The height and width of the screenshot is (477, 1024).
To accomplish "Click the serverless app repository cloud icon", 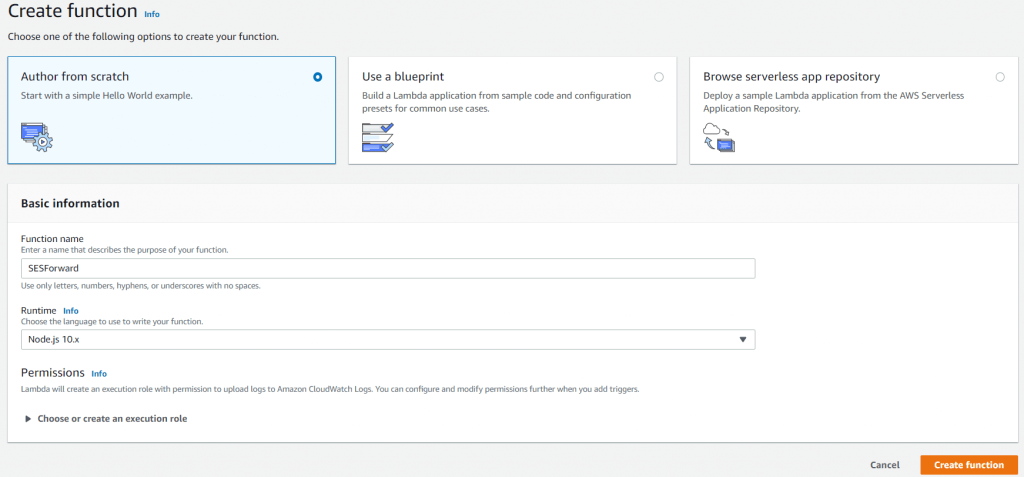I will coord(719,136).
